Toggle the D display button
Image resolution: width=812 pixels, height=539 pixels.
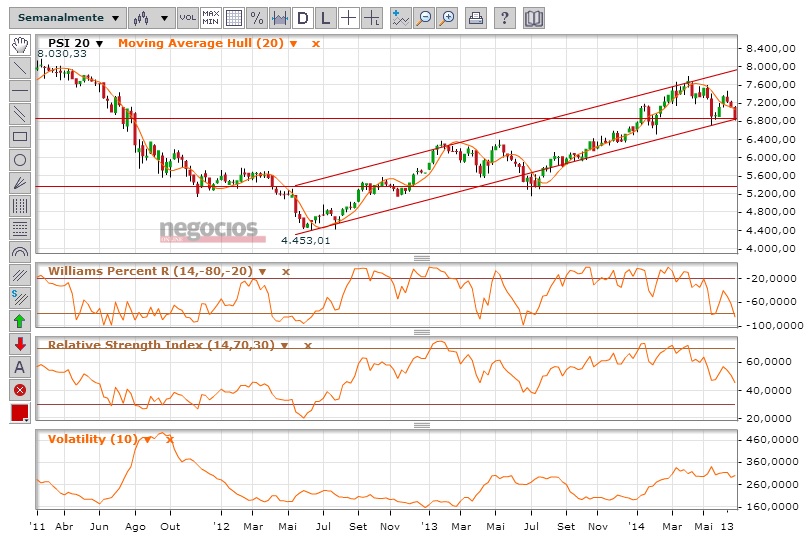[303, 18]
